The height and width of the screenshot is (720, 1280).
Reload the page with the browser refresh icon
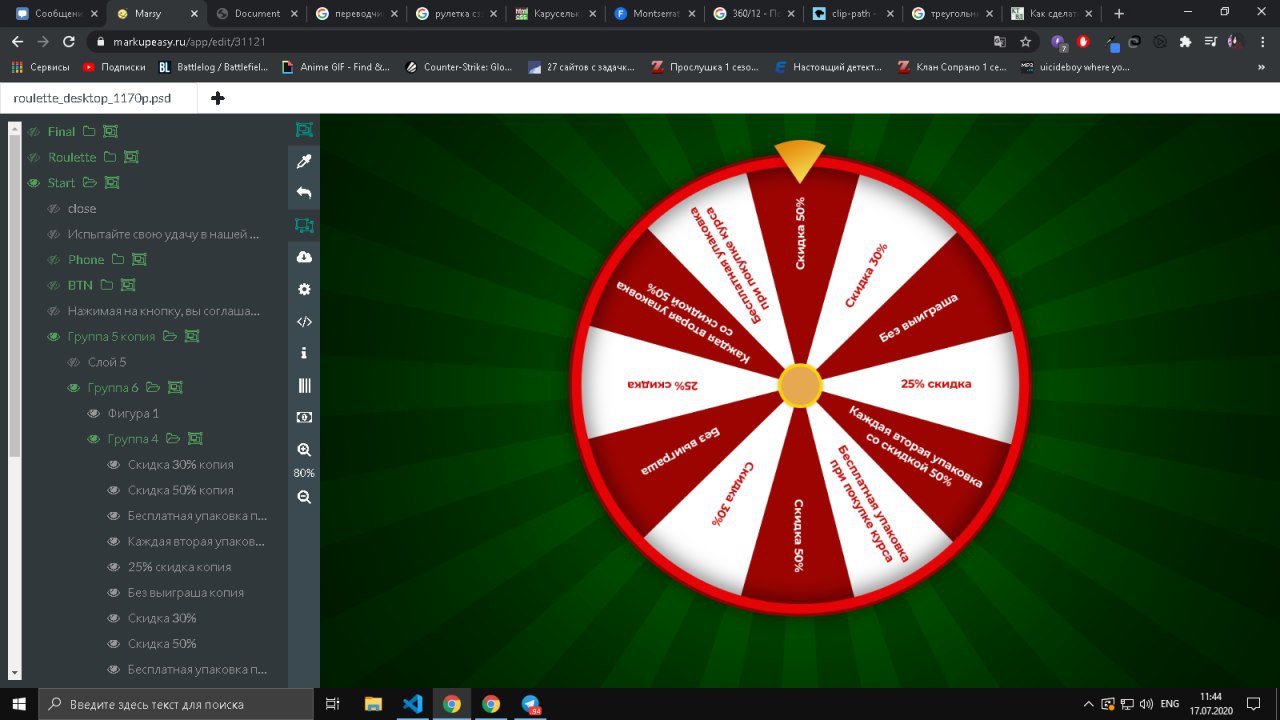click(68, 42)
